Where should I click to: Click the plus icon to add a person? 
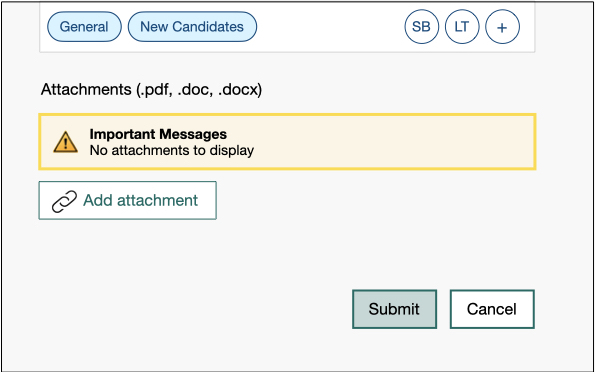[502, 27]
